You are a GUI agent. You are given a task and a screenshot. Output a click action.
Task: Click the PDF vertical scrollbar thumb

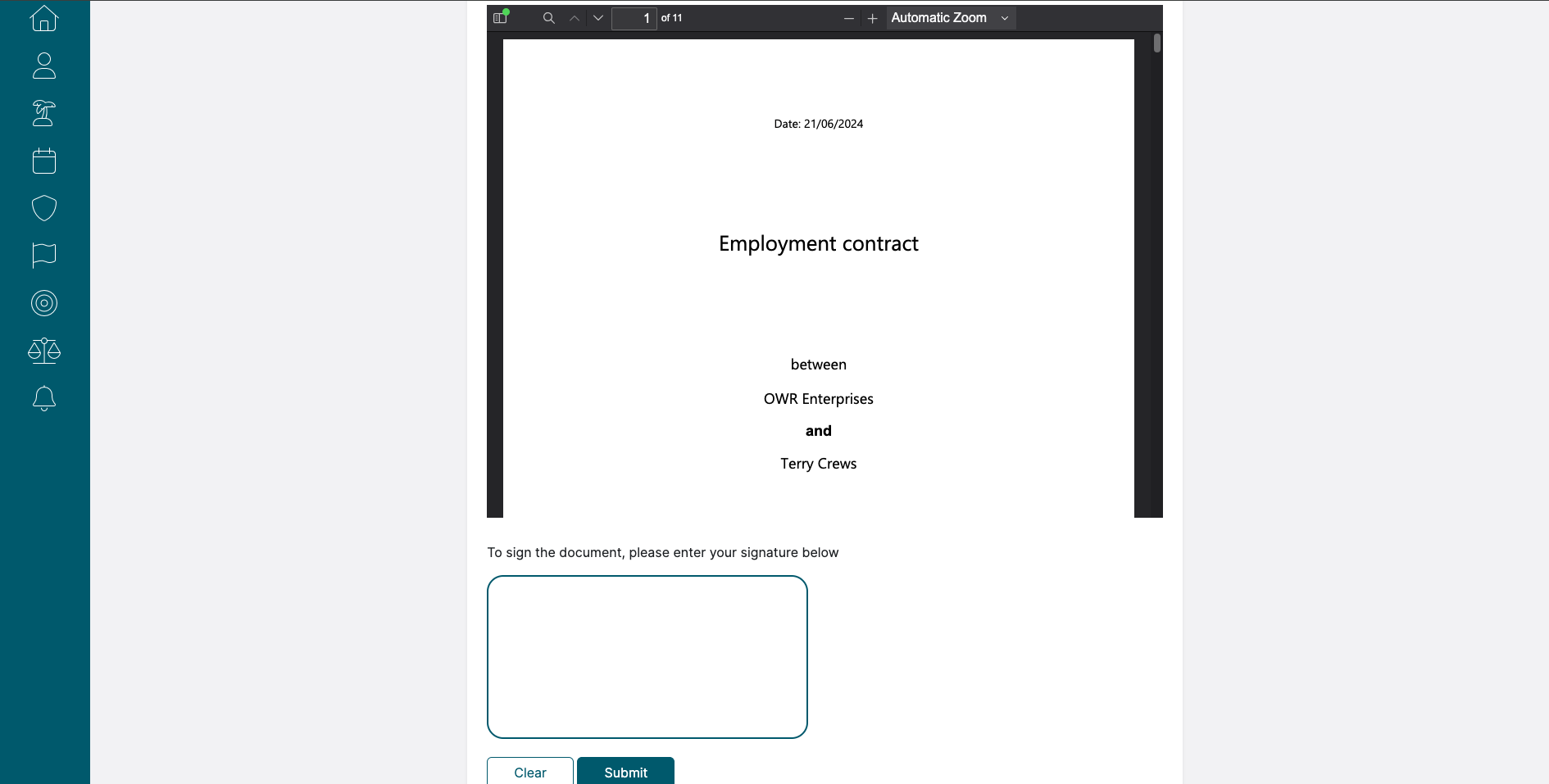(x=1156, y=43)
